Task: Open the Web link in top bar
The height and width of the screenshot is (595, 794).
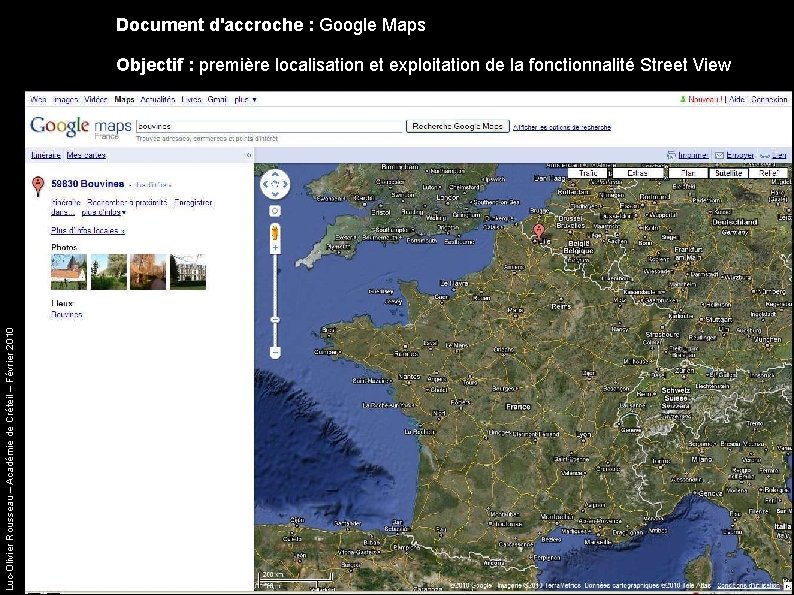Action: [x=38, y=99]
